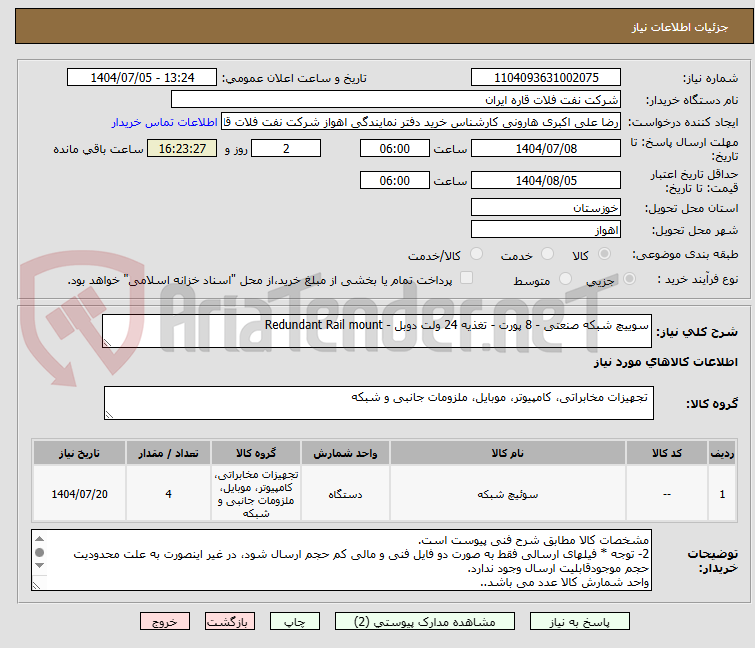Click the شماره نیاز number field

[546, 78]
